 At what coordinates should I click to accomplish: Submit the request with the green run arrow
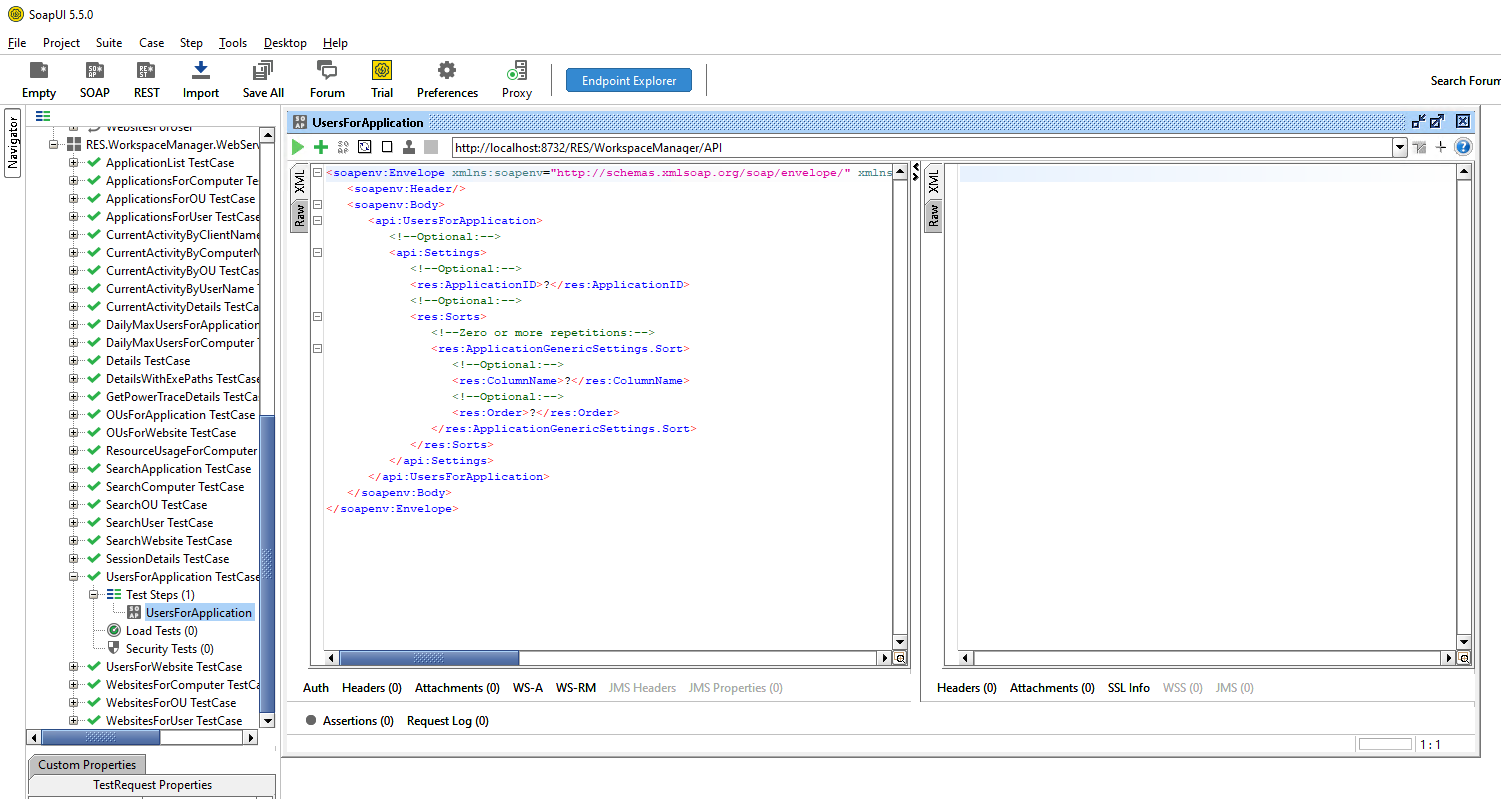297,146
